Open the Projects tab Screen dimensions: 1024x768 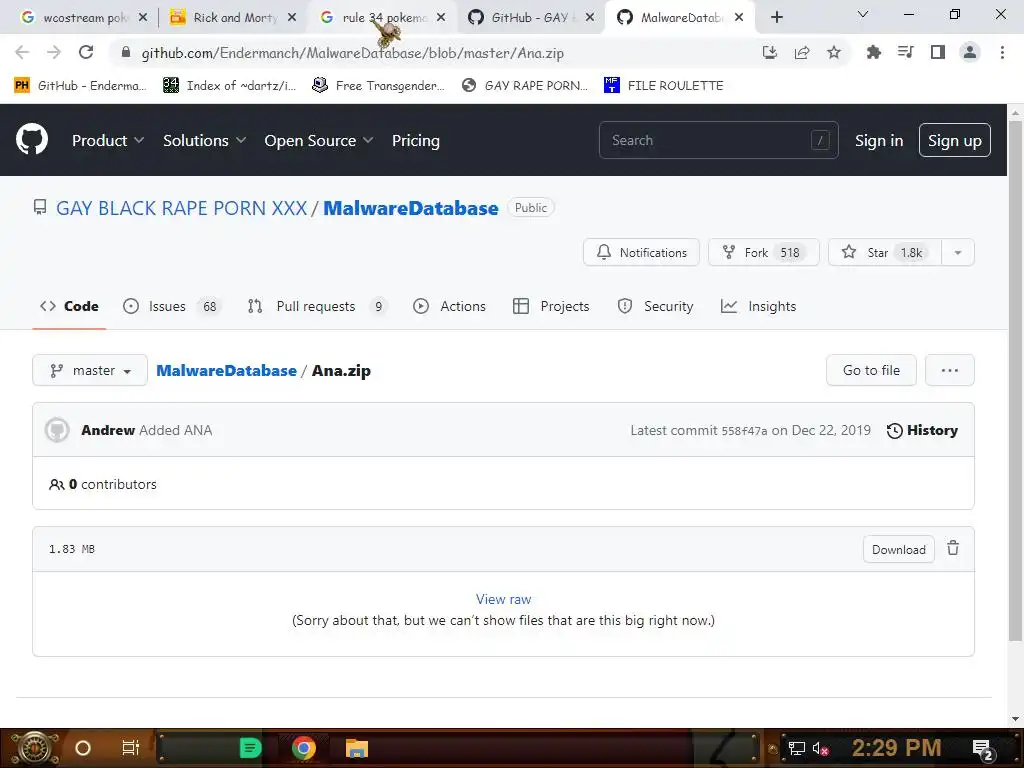click(551, 306)
